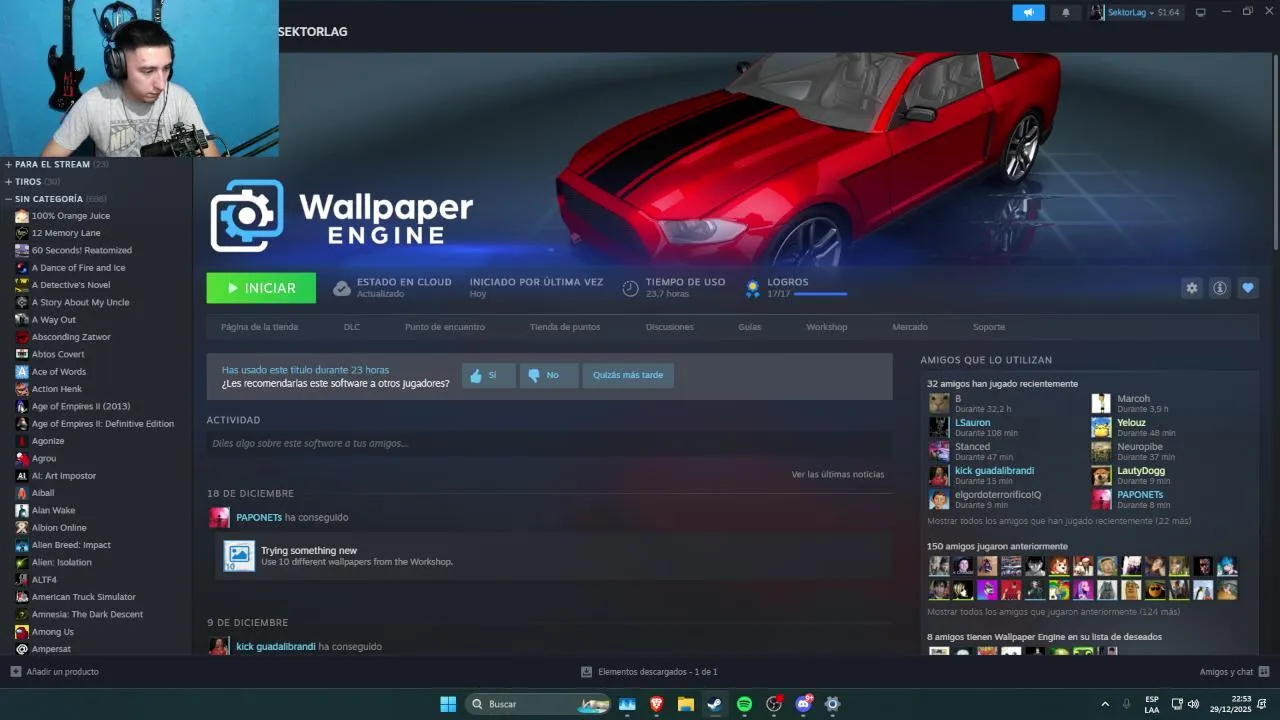
Task: Open the DLC tab
Action: click(x=352, y=327)
